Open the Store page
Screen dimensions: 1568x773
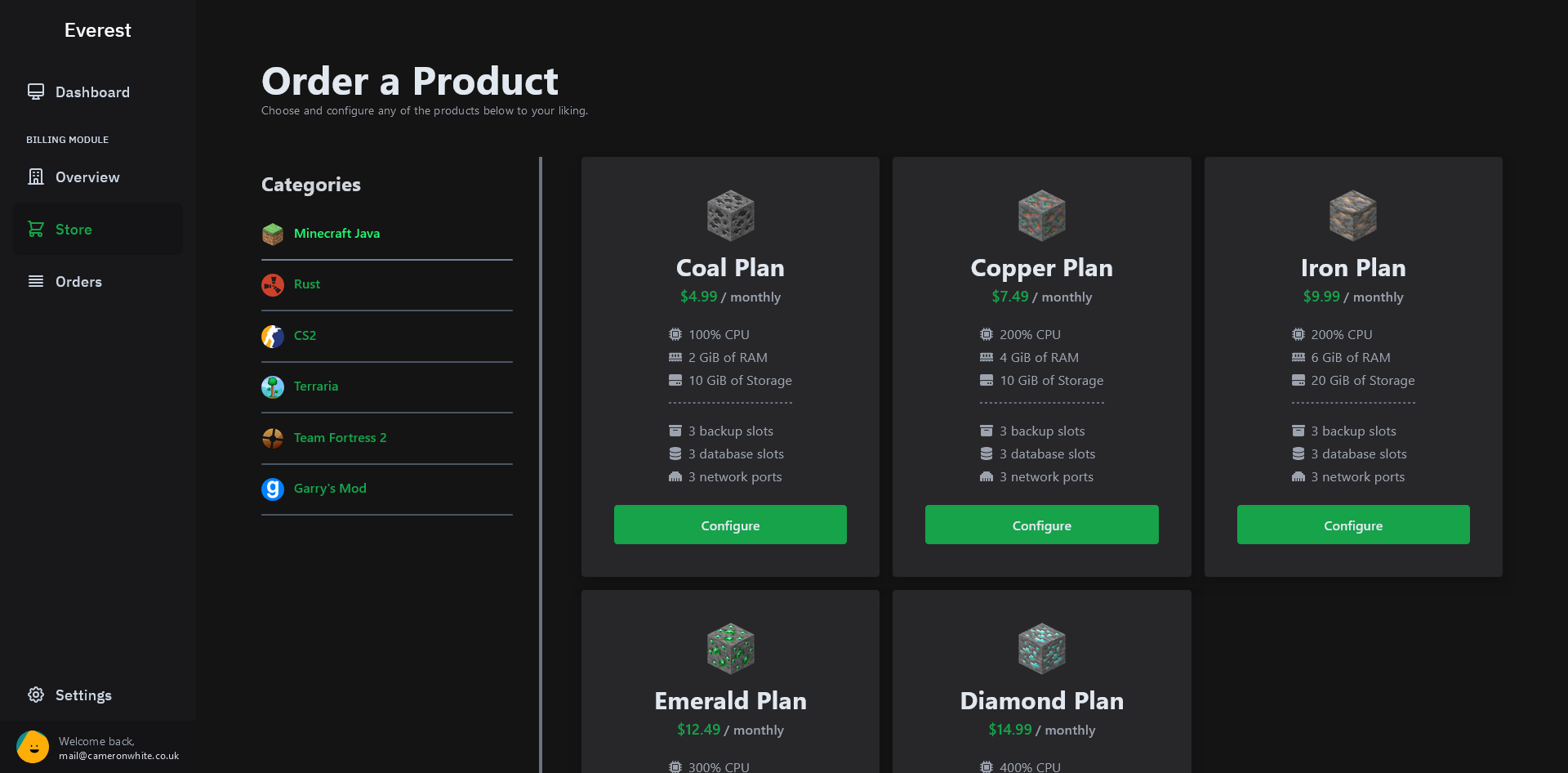(98, 229)
